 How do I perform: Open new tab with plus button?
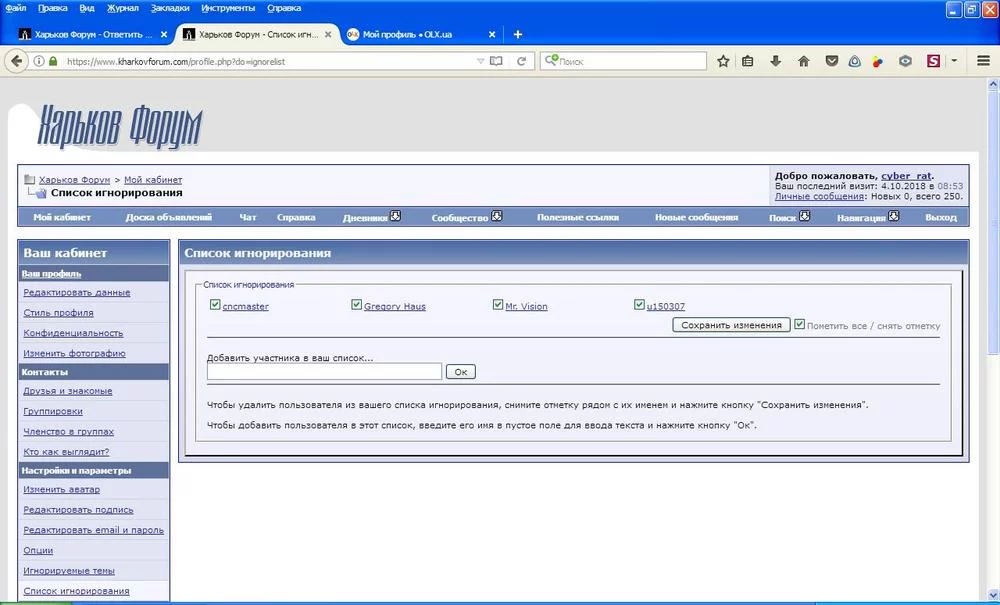[518, 34]
